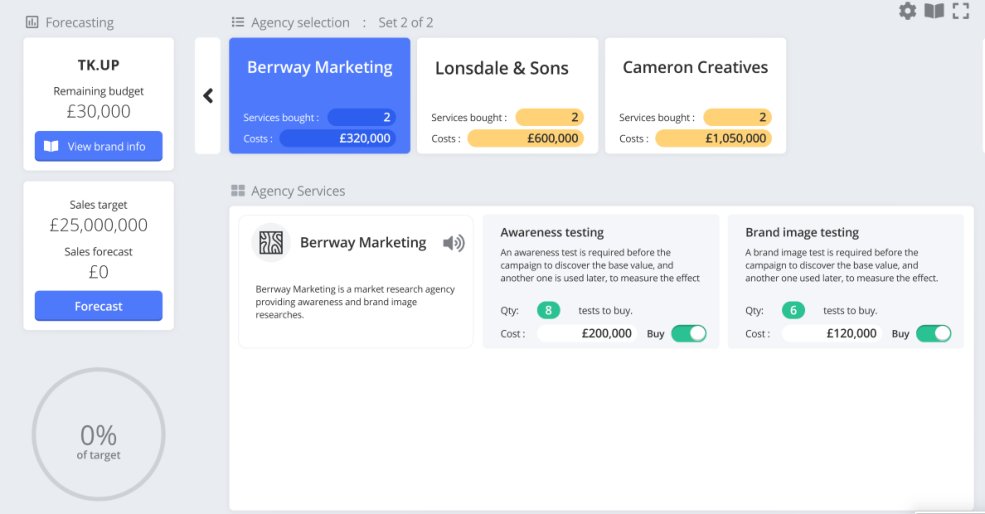The width and height of the screenshot is (985, 514).
Task: Click Berrway Marketing costs £320,000 value
Action: click(337, 138)
